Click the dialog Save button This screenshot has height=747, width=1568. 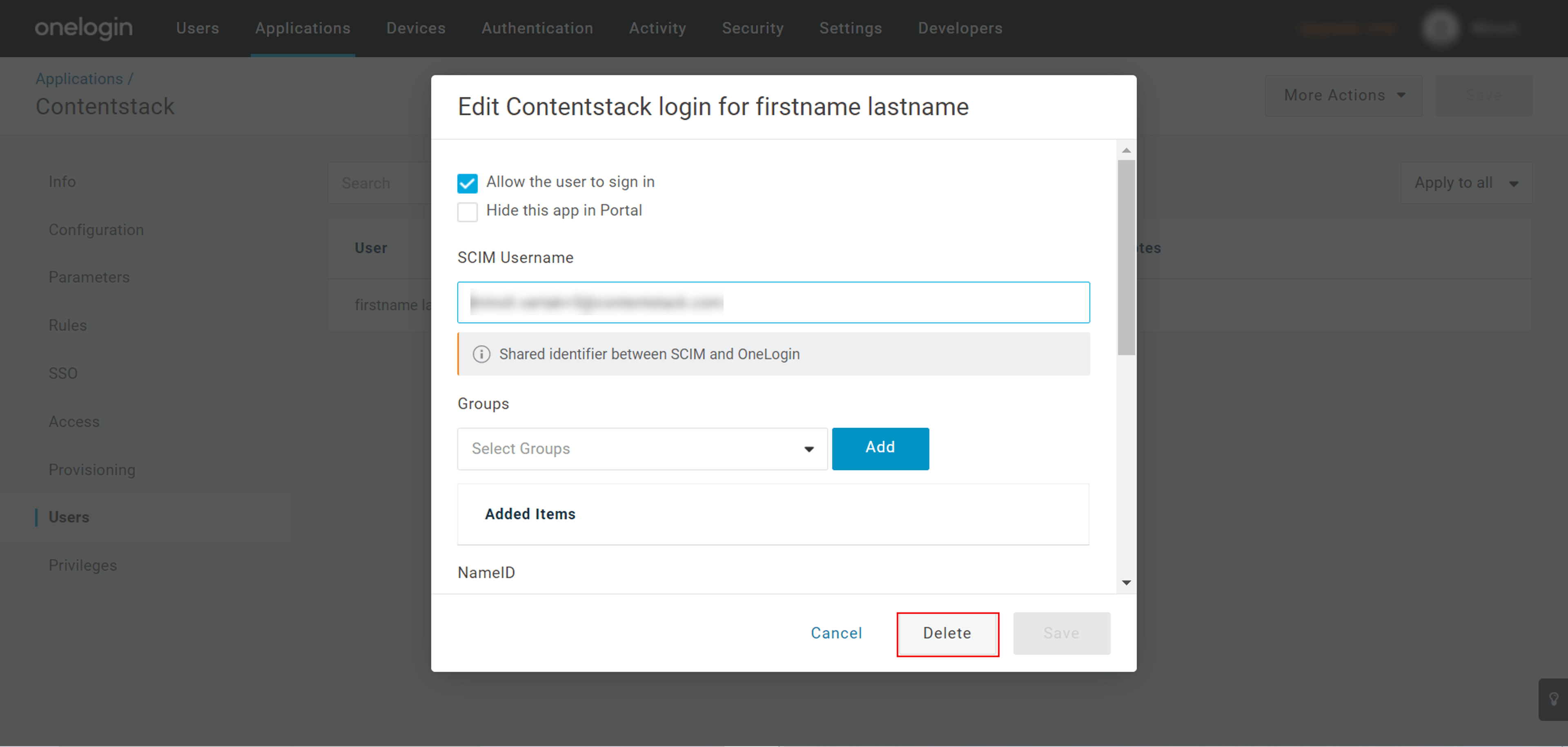[1061, 633]
